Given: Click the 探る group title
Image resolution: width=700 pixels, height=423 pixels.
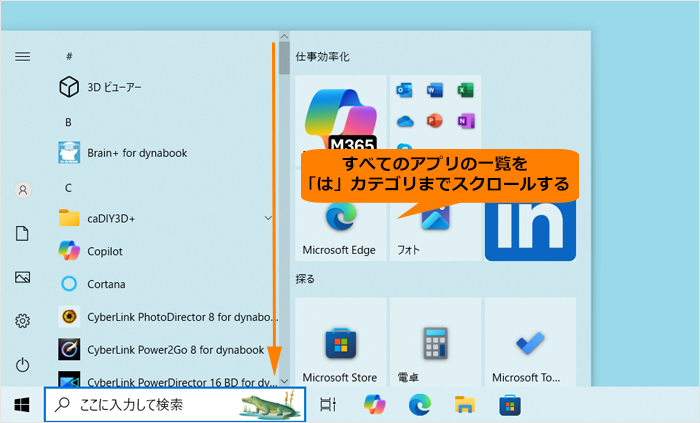Looking at the screenshot, I should (305, 279).
